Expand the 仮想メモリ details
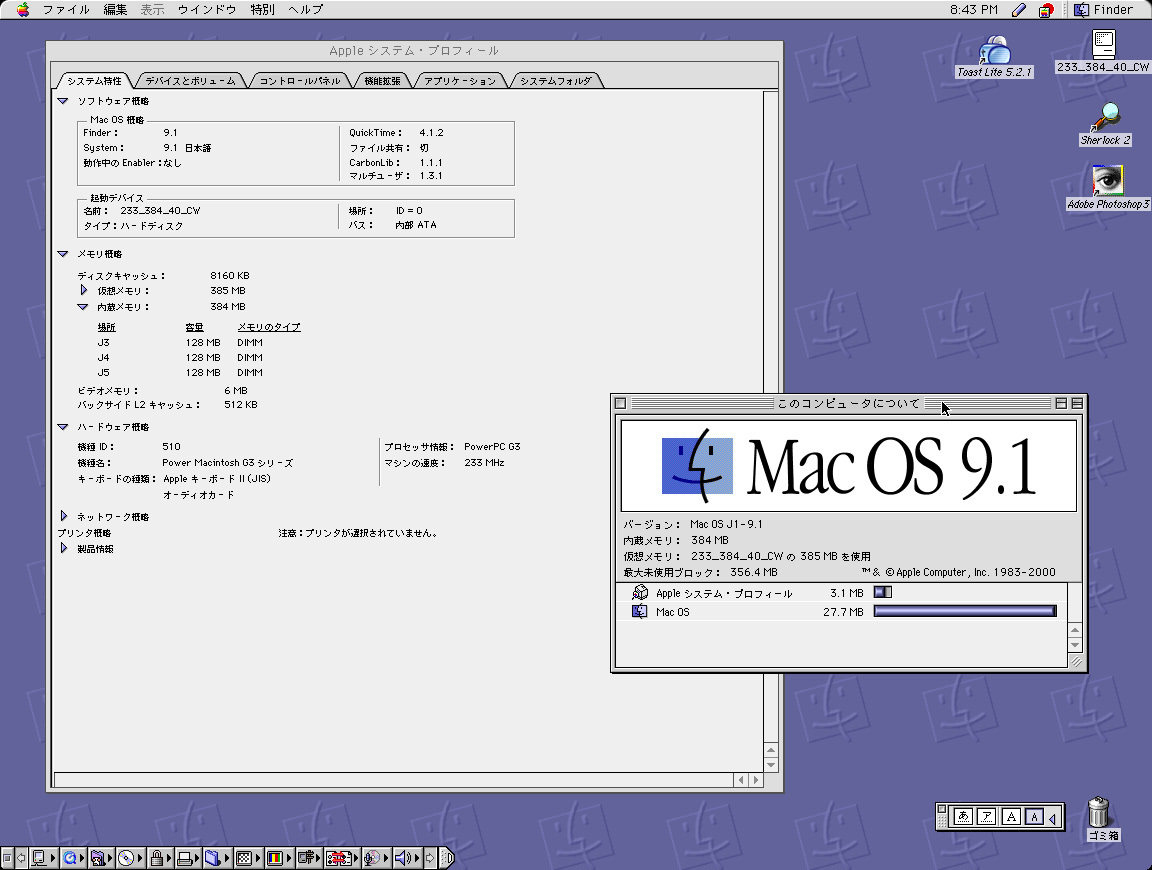Image resolution: width=1152 pixels, height=870 pixels. [84, 290]
